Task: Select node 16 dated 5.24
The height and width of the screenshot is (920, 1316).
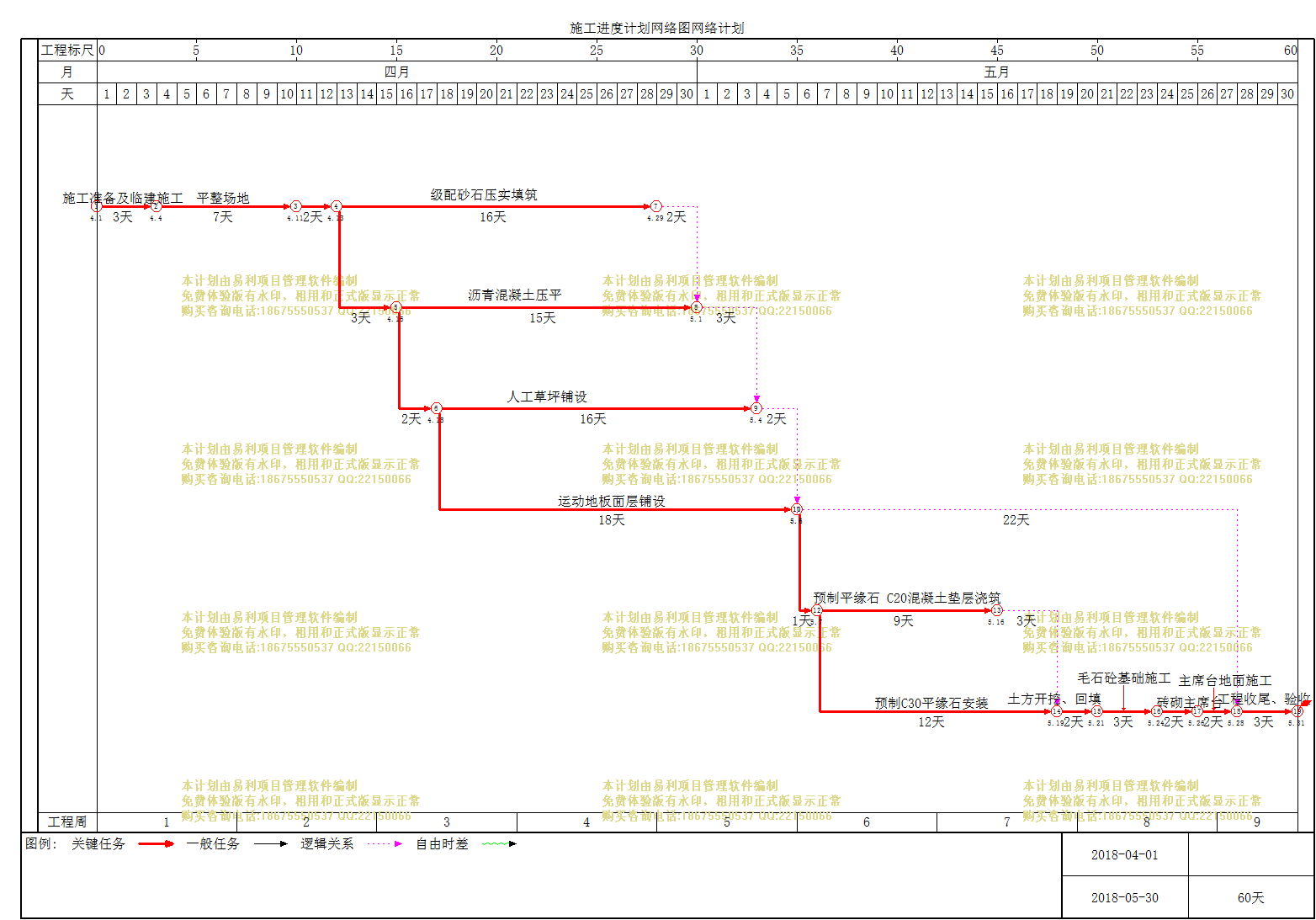Action: 1156,711
